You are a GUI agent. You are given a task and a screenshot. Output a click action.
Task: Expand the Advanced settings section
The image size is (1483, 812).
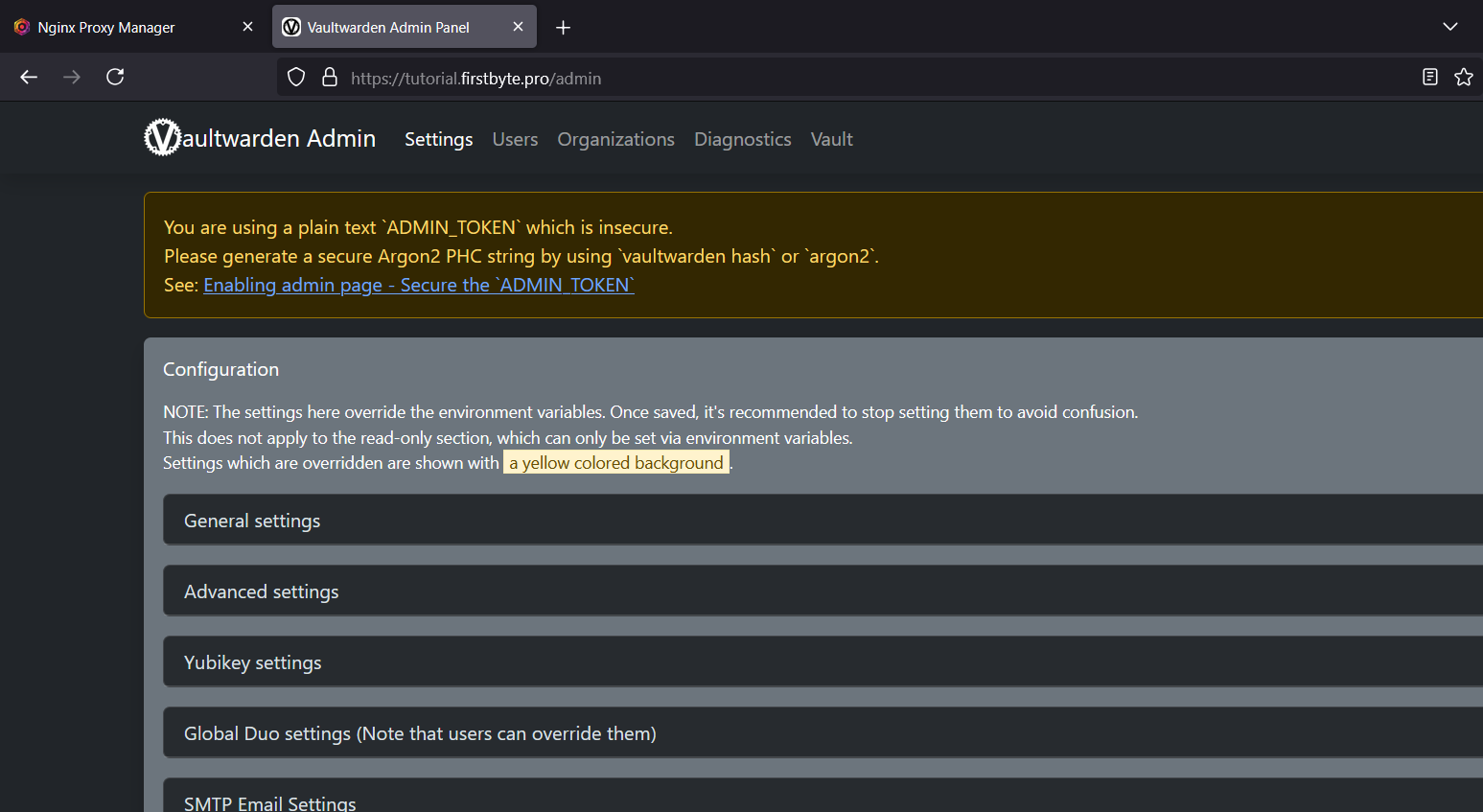tap(261, 591)
